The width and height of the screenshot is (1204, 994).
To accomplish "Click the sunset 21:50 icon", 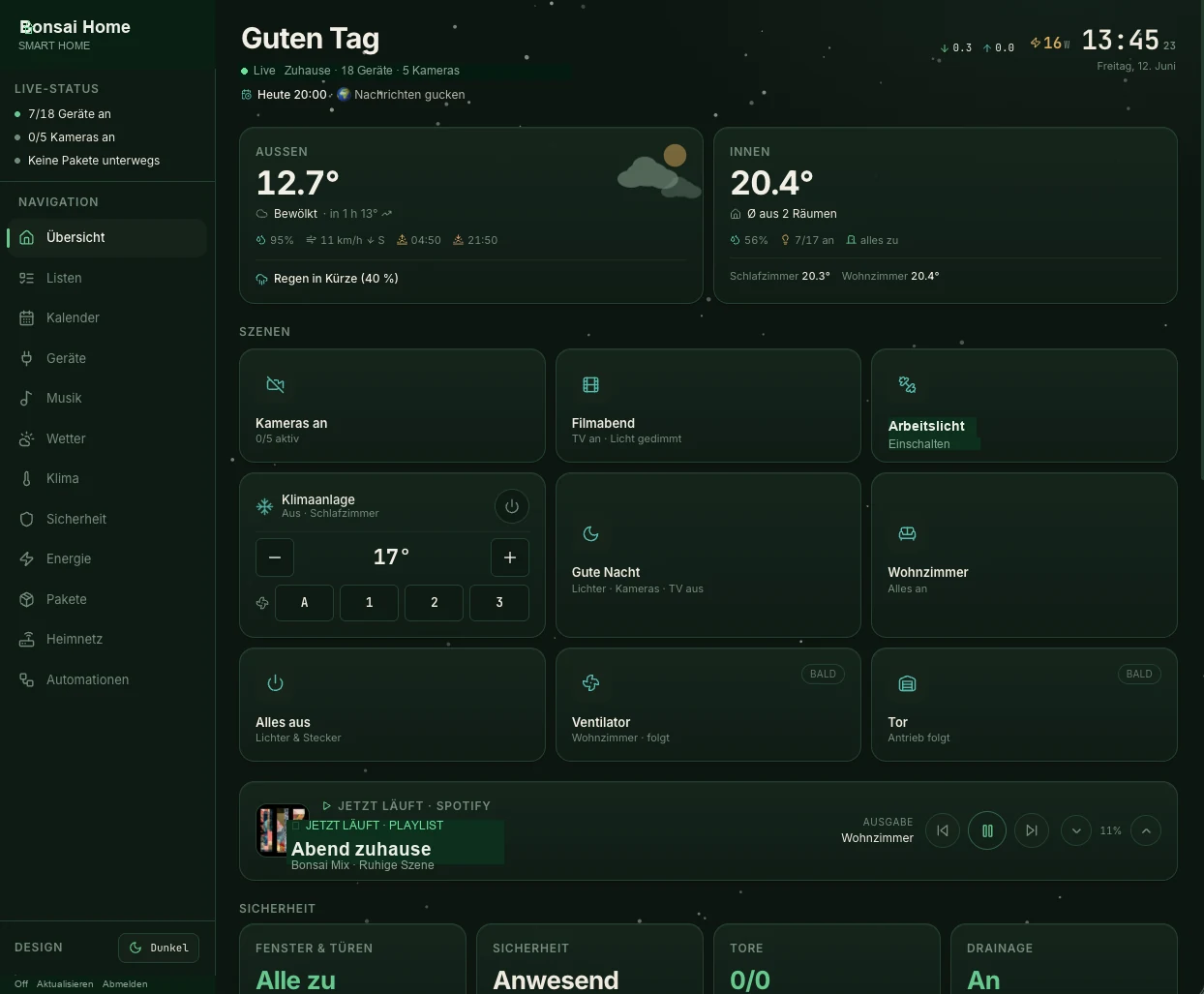I will (458, 240).
